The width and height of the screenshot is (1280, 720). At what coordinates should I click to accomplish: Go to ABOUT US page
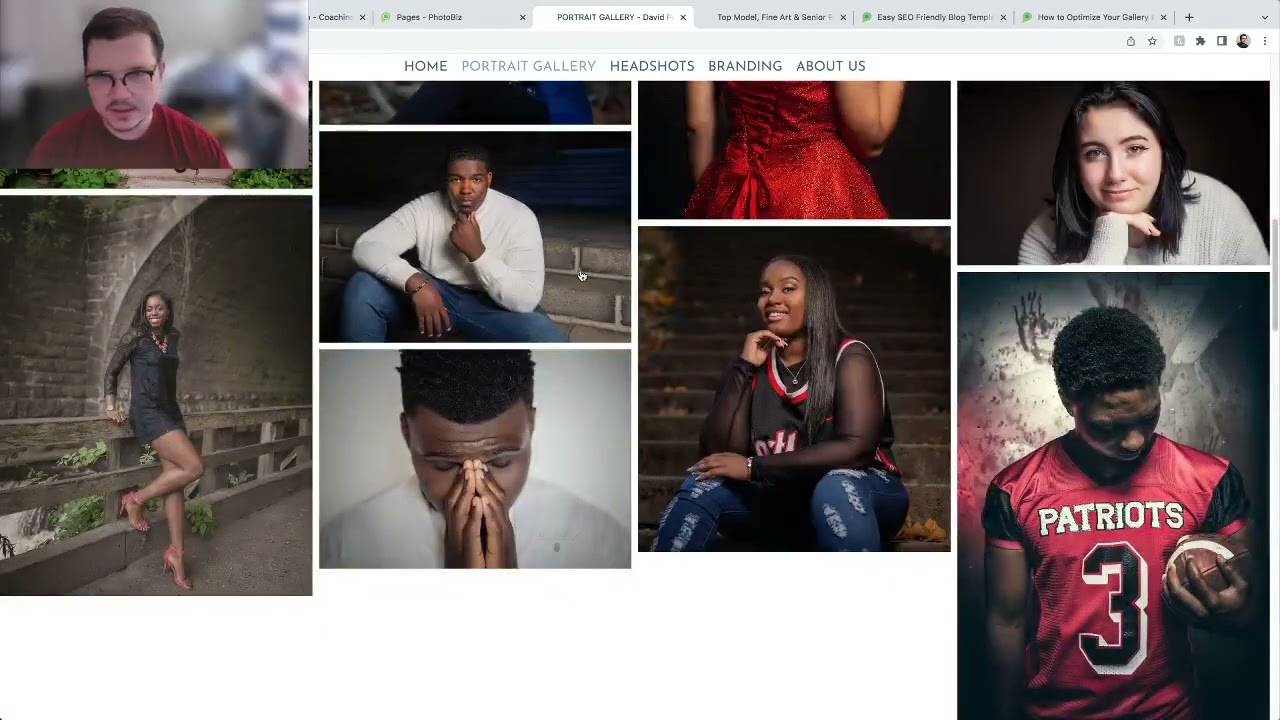click(x=831, y=66)
